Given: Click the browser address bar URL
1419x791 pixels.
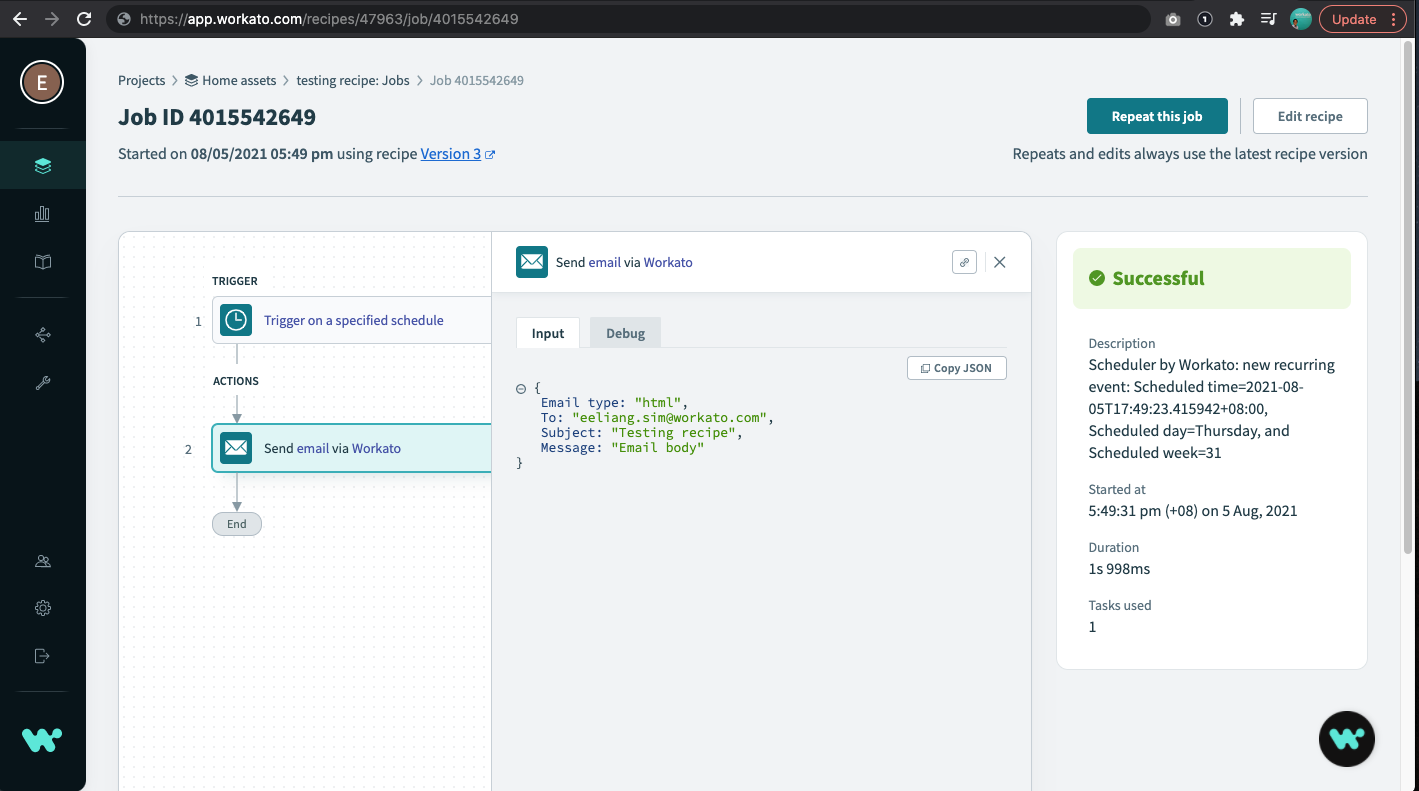Looking at the screenshot, I should tap(329, 19).
